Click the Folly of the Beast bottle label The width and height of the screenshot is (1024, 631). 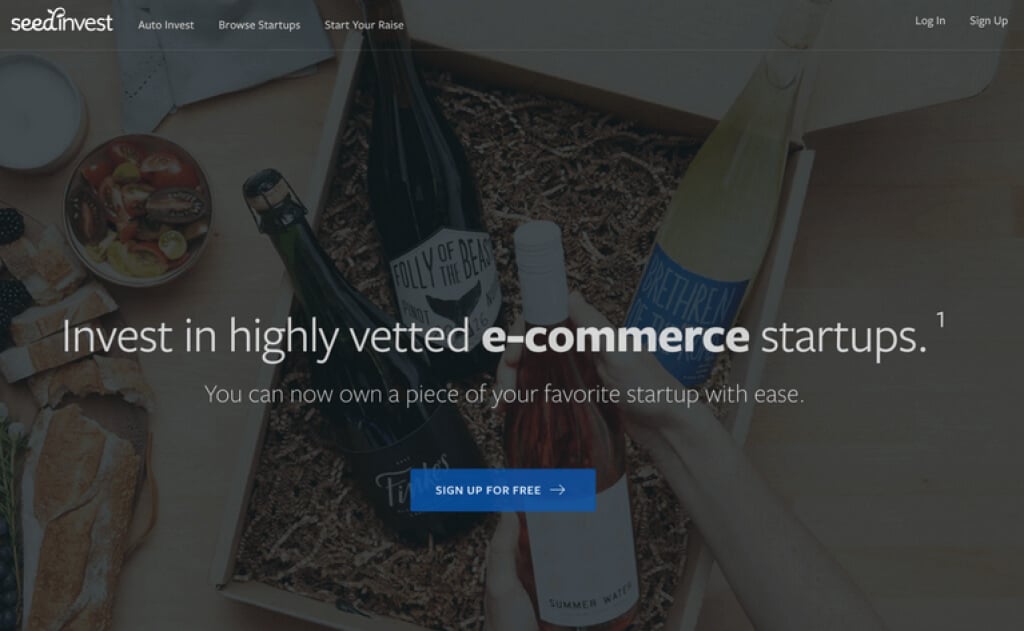tap(443, 283)
